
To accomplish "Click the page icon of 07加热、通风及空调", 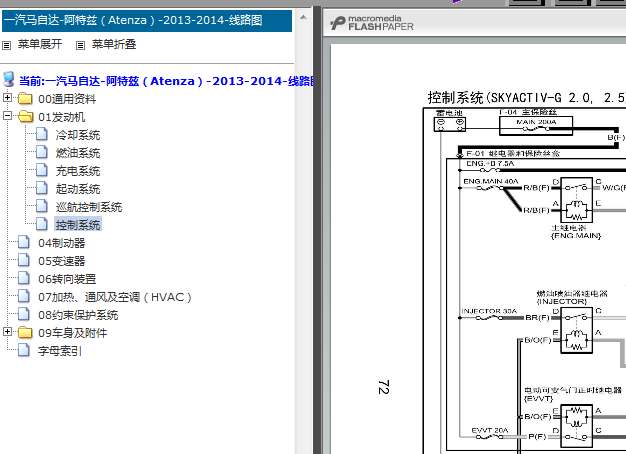I will point(24,296).
